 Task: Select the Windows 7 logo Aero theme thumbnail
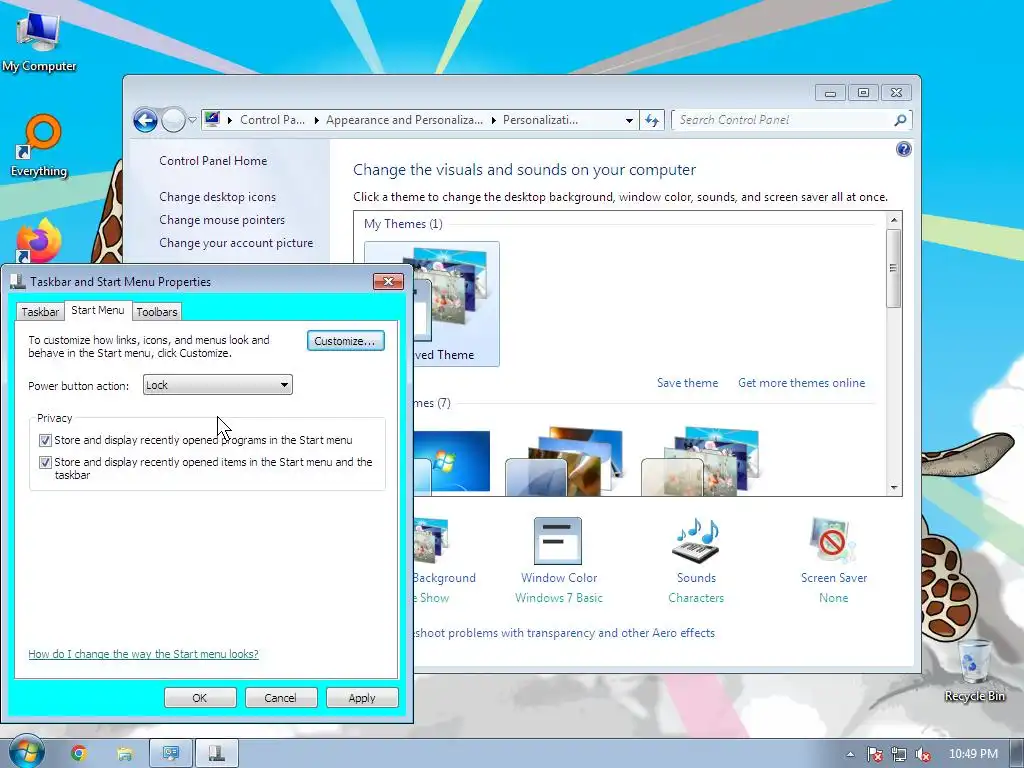point(451,461)
